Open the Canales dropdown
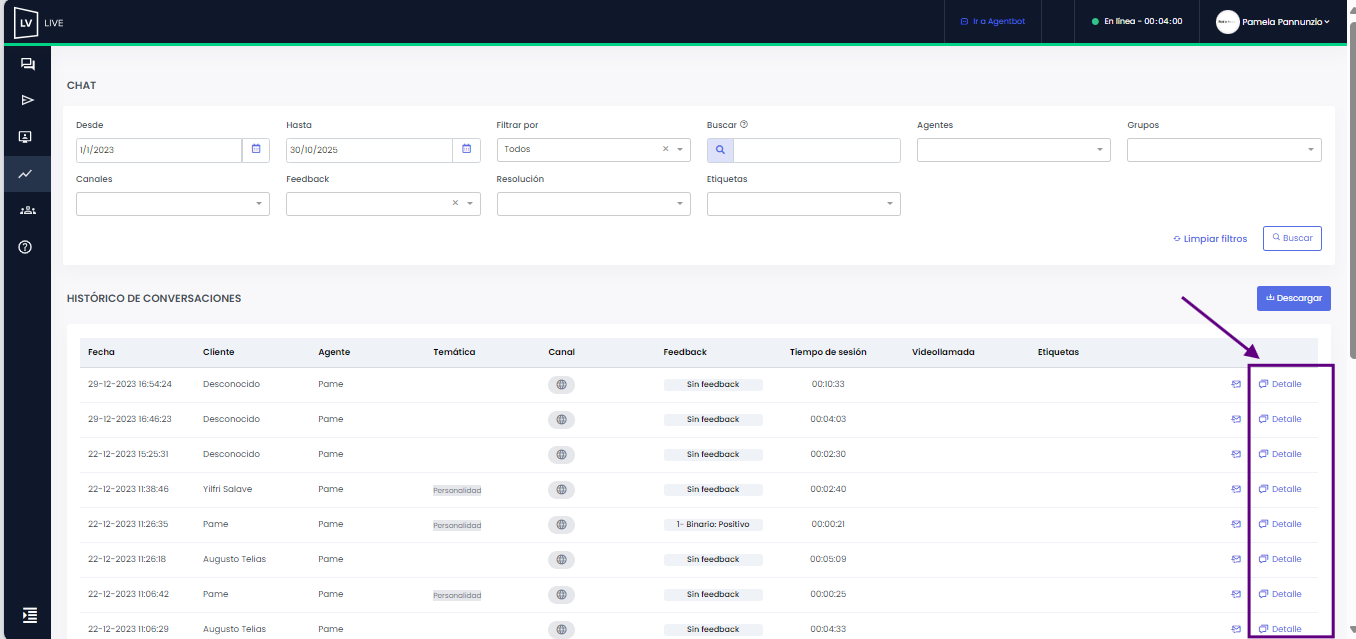This screenshot has height=639, width=1356. coord(173,204)
